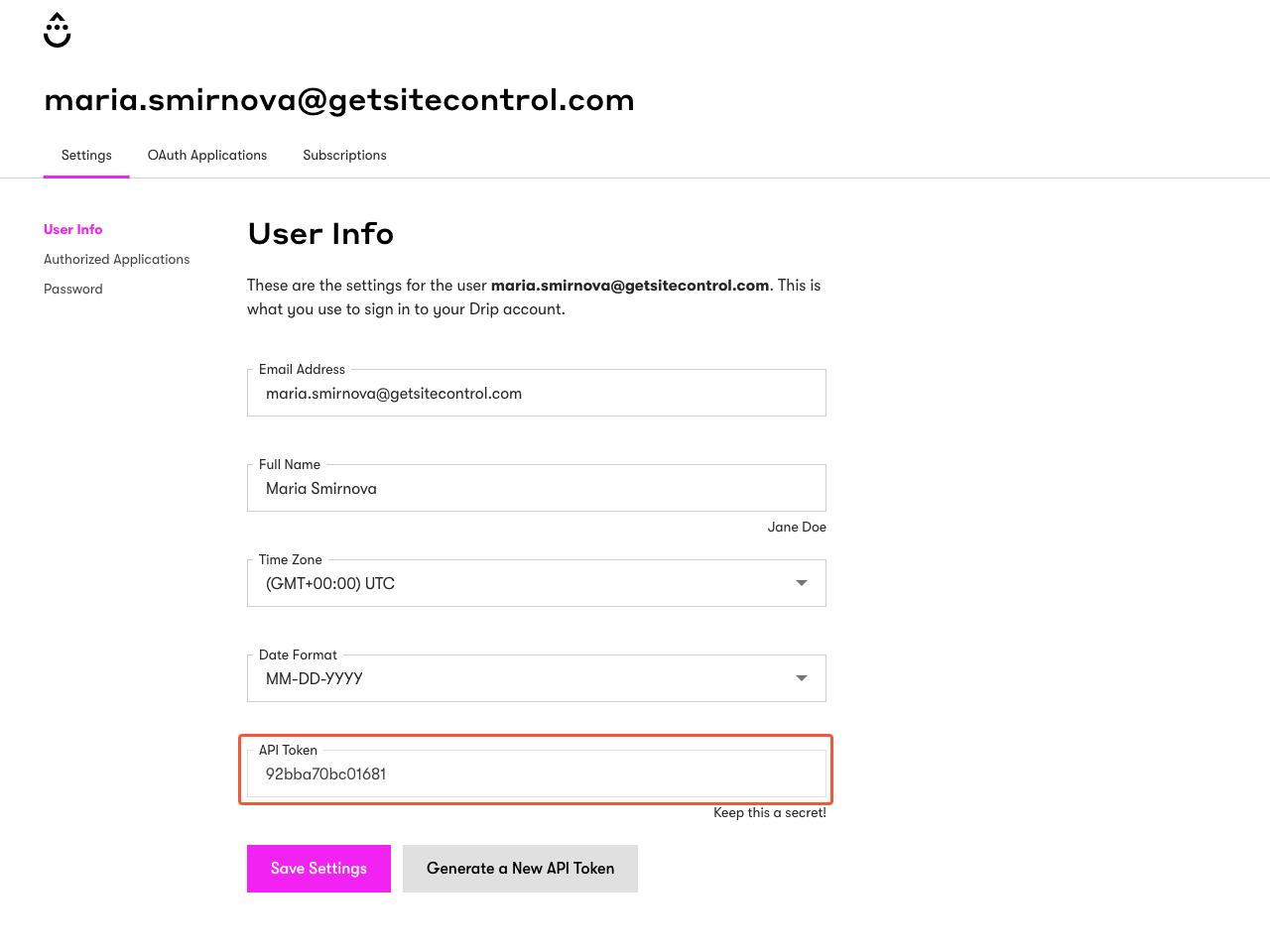Open Authorized Applications in the sidebar

point(116,259)
